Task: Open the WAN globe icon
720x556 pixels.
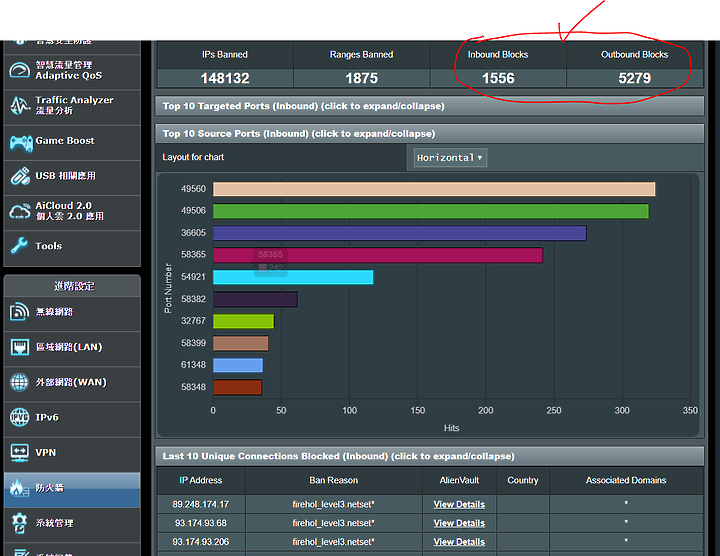Action: [x=19, y=382]
